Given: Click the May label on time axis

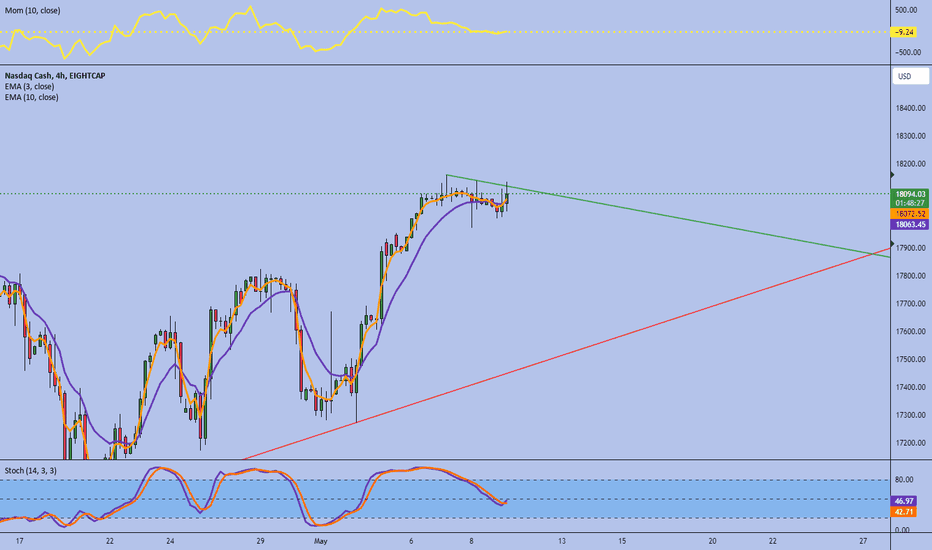Looking at the screenshot, I should pos(320,541).
